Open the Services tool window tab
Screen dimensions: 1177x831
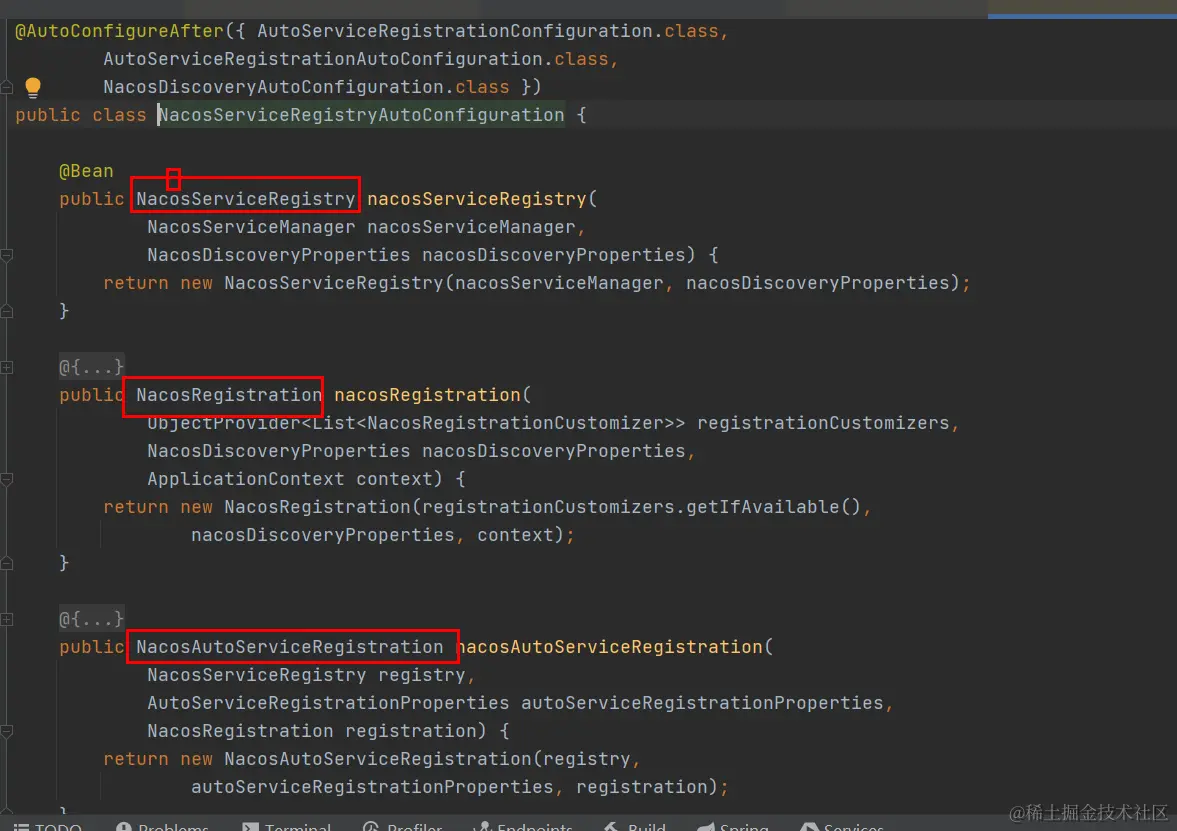pyautogui.click(x=842, y=826)
